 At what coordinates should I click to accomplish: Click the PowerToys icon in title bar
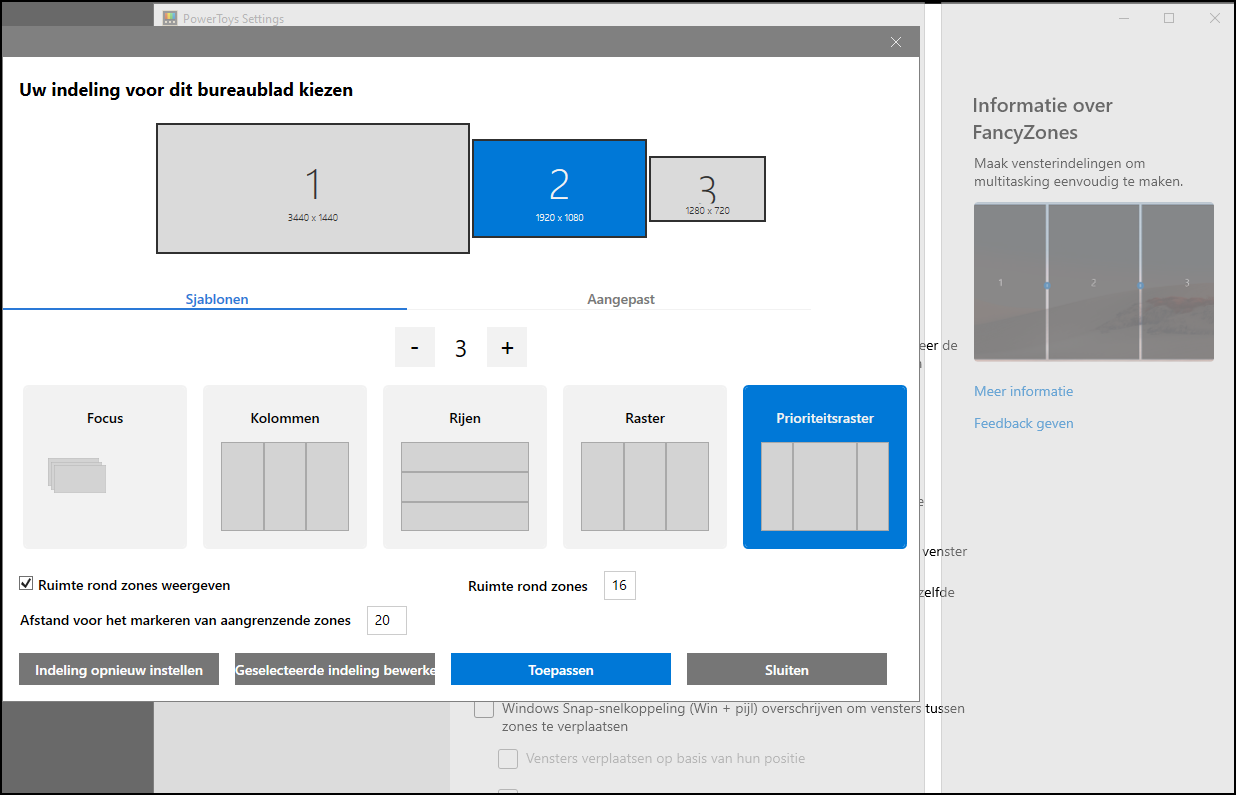click(x=170, y=18)
